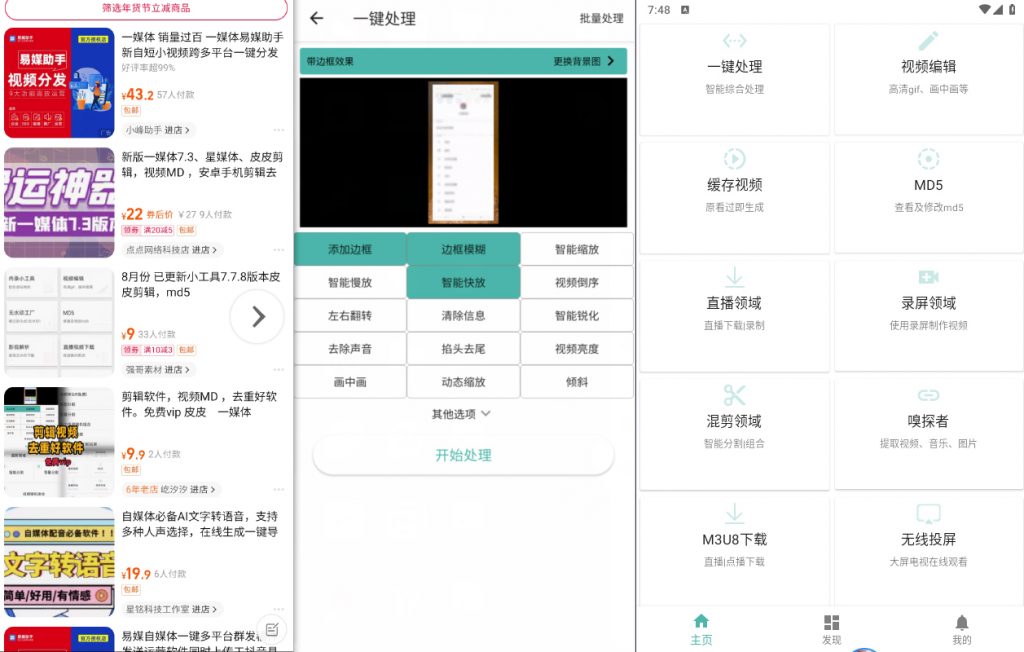Open the 一键处理 feature icon
Image resolution: width=1024 pixels, height=652 pixels.
click(x=735, y=40)
